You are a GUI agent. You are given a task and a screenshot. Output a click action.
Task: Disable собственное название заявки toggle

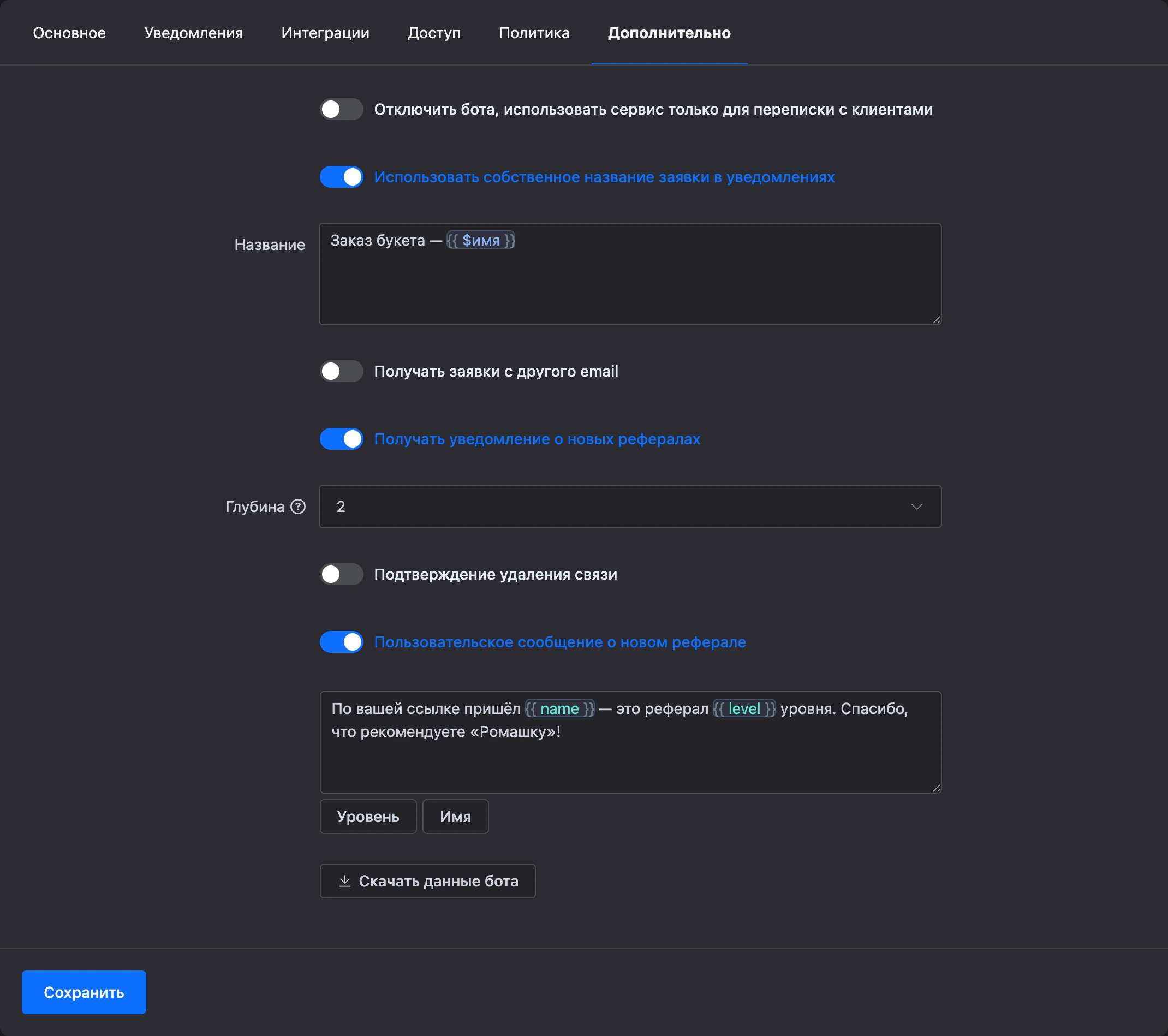pyautogui.click(x=341, y=177)
